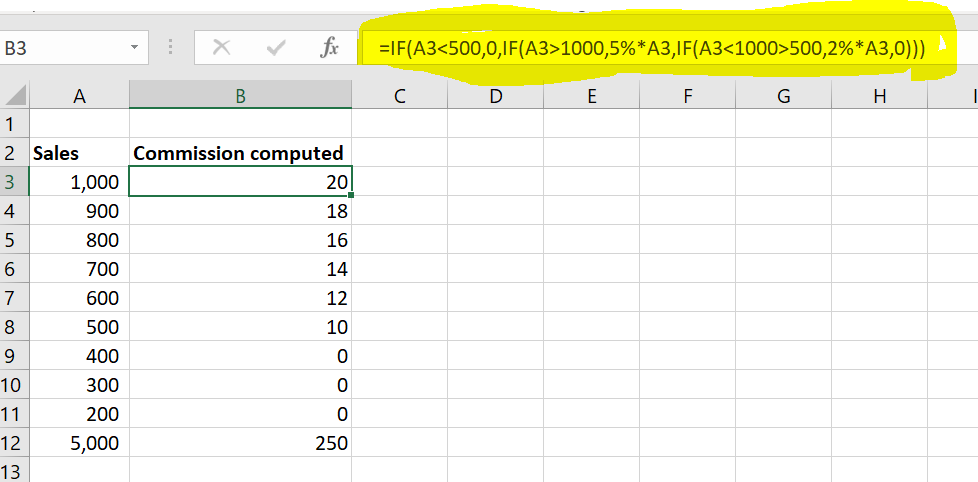Select column G header

coord(783,95)
